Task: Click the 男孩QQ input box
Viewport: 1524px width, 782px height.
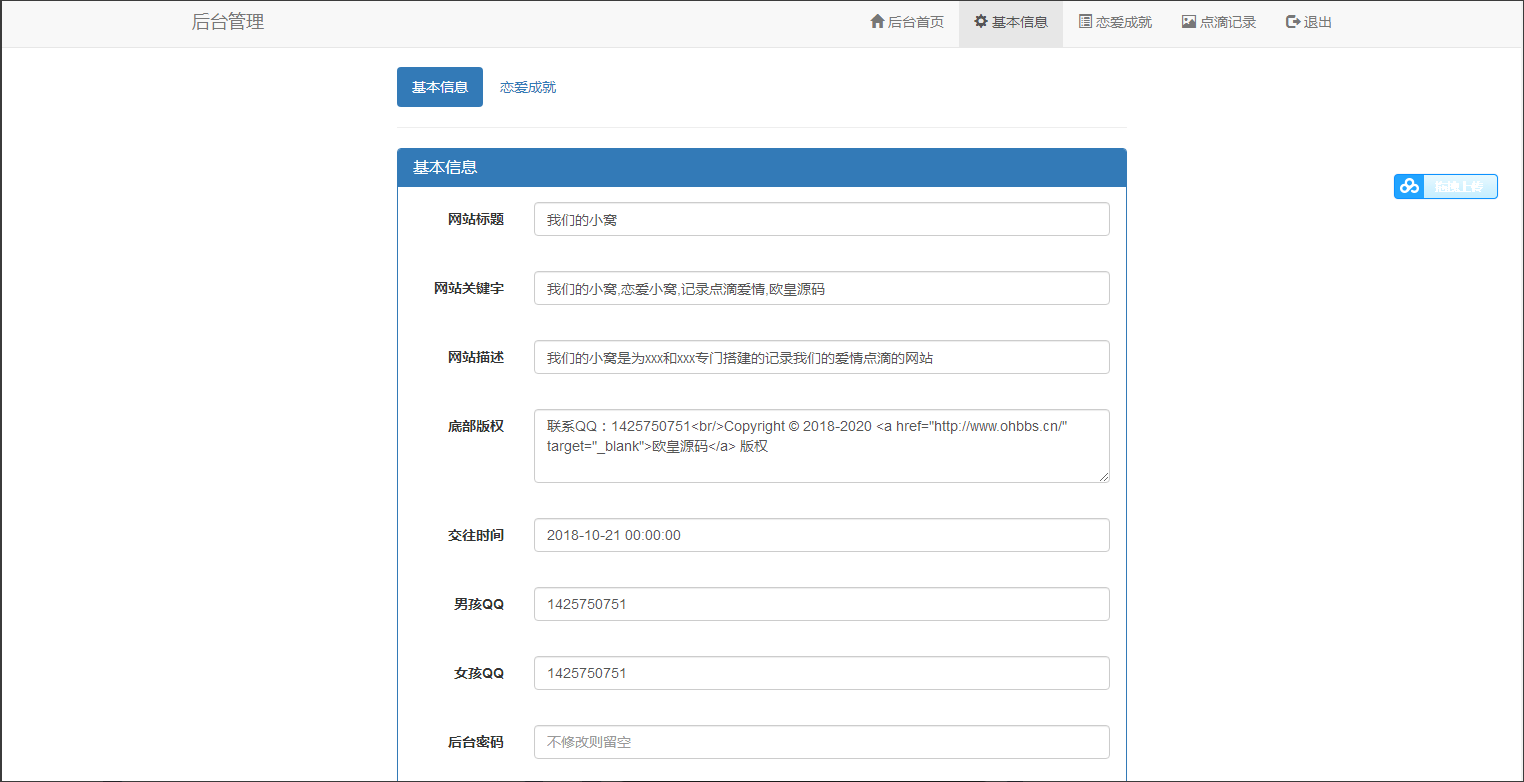Action: click(x=821, y=604)
